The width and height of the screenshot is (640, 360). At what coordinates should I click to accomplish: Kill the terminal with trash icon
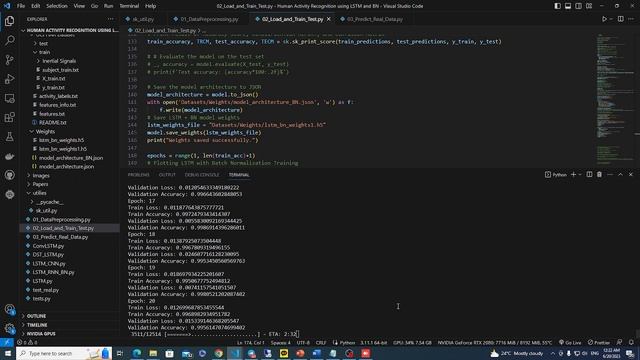[599, 175]
